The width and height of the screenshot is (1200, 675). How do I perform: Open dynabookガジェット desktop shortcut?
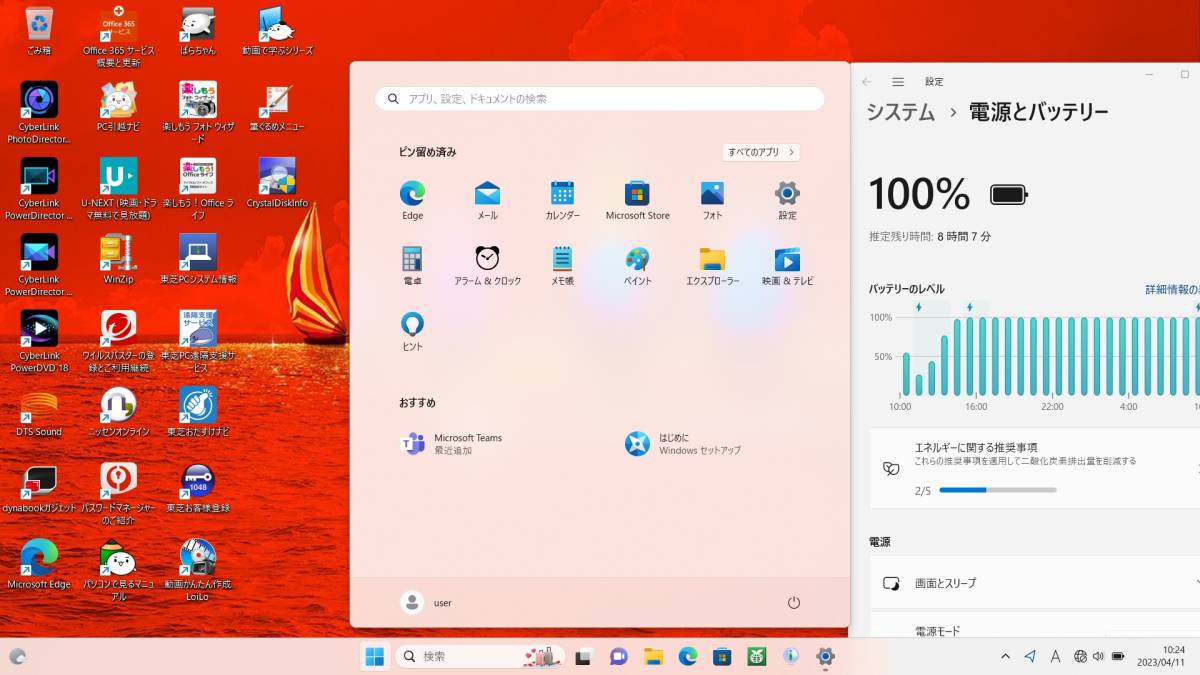[38, 487]
